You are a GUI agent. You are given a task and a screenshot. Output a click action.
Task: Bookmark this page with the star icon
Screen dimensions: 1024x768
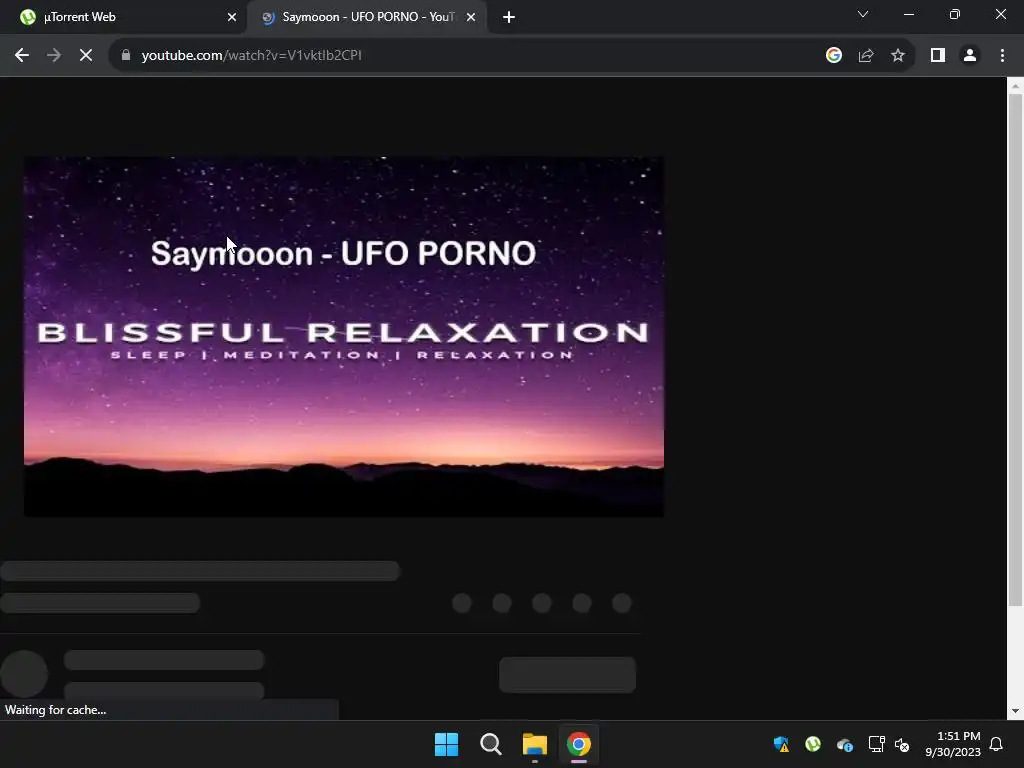[x=898, y=56]
